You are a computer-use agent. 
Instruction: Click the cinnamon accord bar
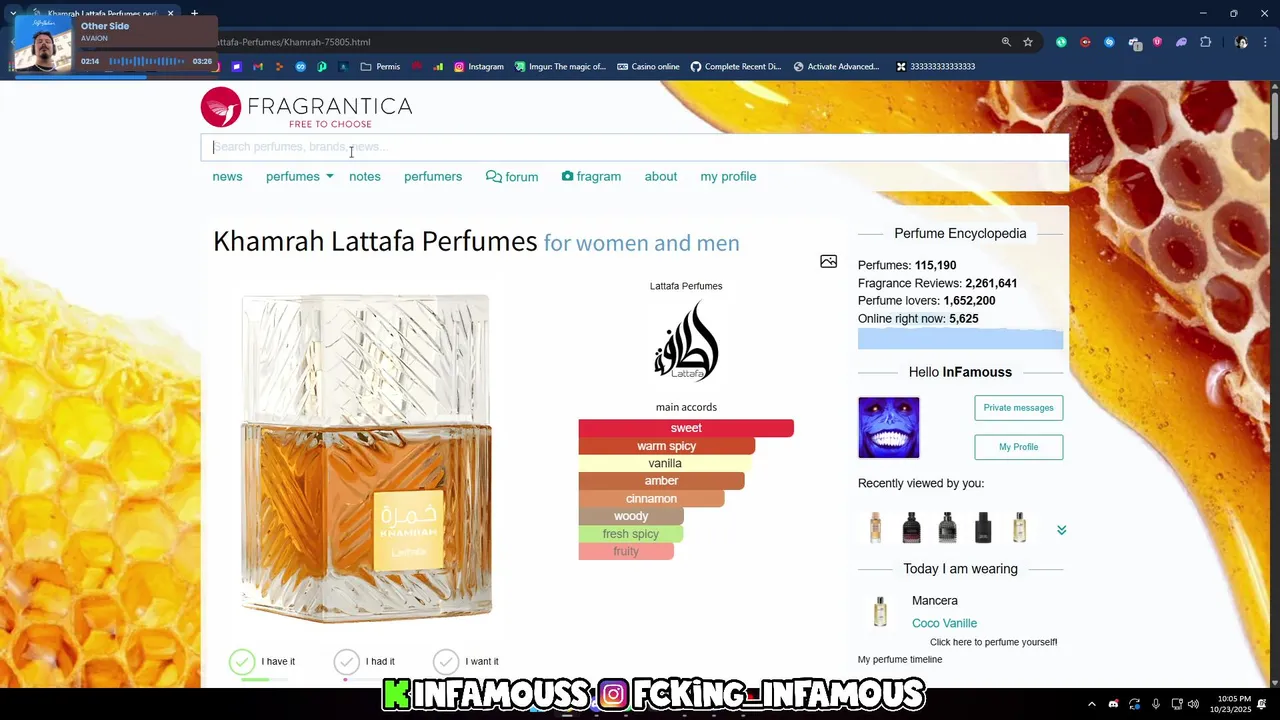tap(651, 499)
